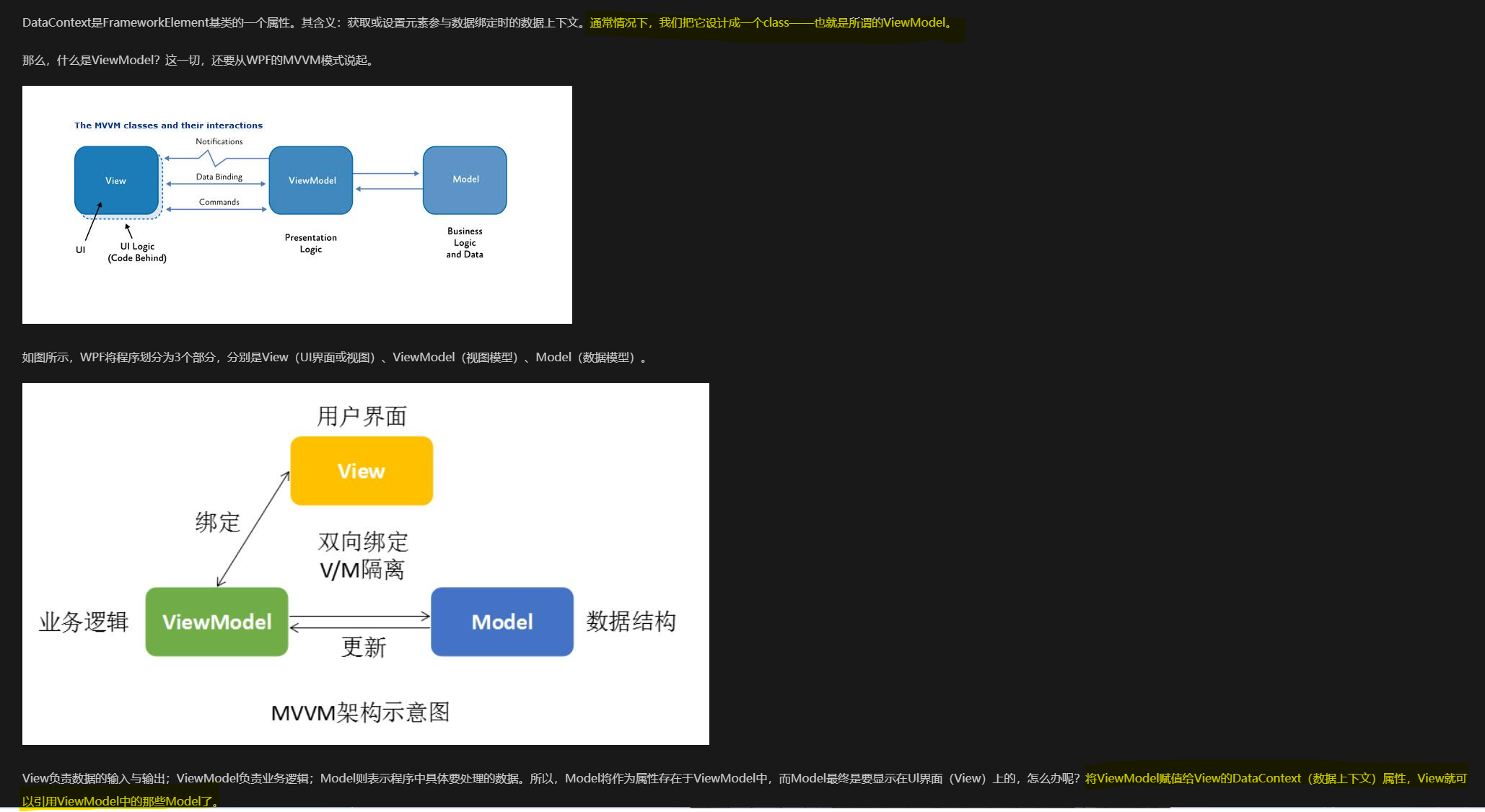
Task: Click the heading 'The MVVM classes and their interactions'
Action: coord(168,125)
